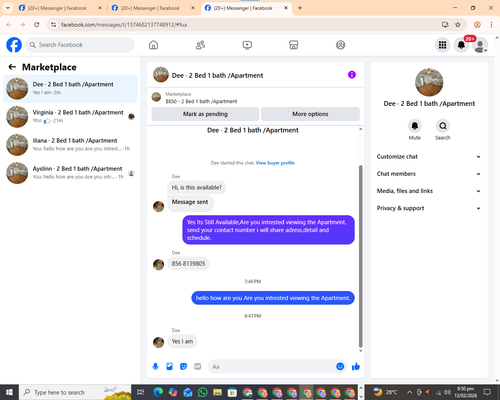
Task: Choose a sticker from the sticker icon
Action: click(183, 367)
